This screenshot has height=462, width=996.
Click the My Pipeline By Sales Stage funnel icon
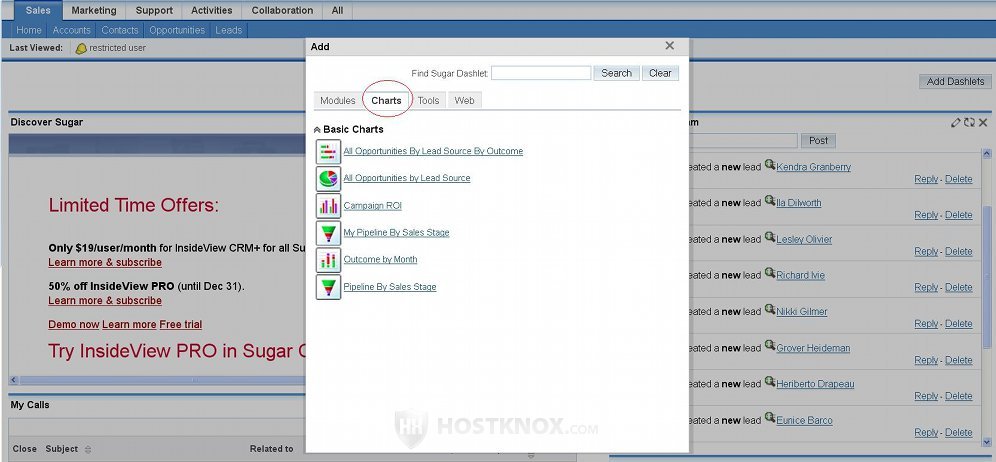328,233
